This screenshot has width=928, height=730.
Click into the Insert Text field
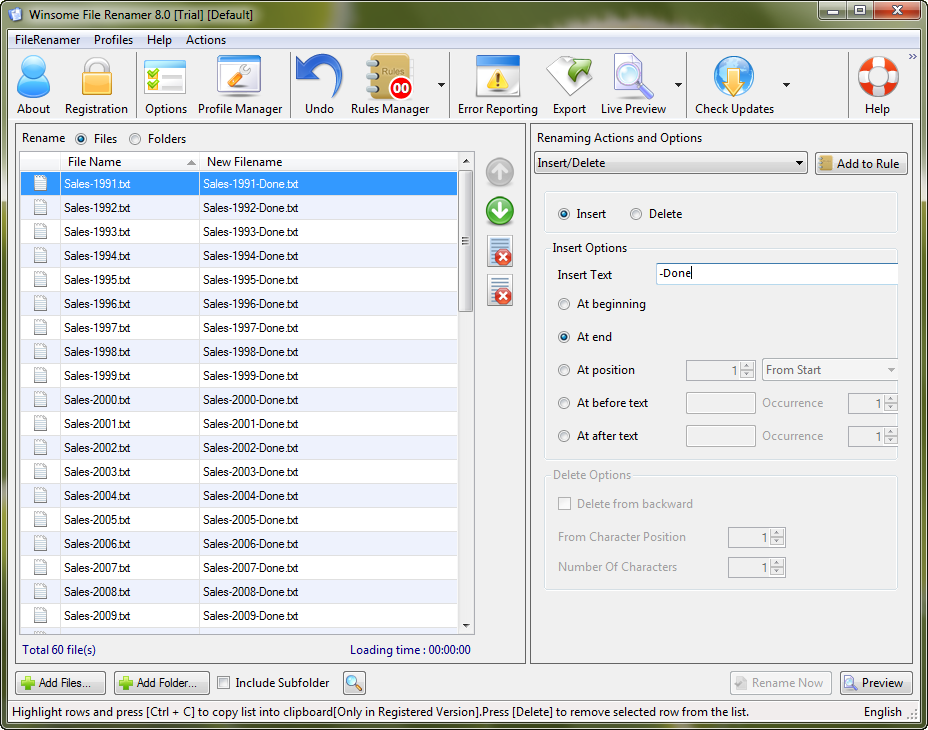pos(777,274)
